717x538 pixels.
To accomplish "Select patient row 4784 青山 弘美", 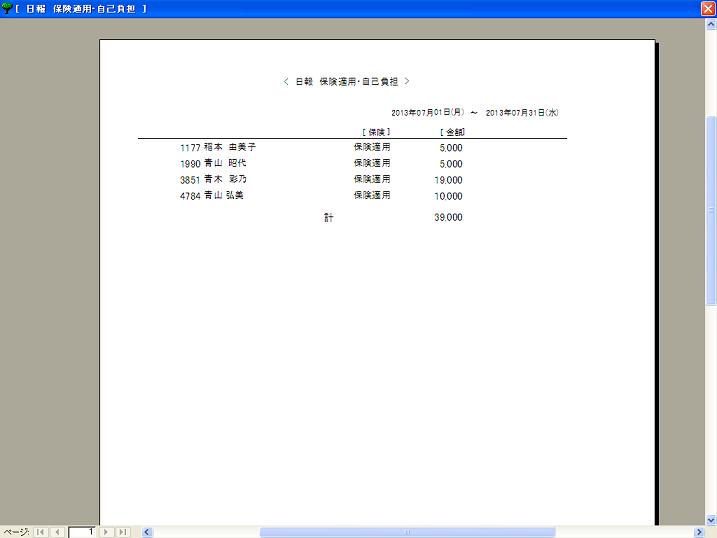I will [321, 196].
